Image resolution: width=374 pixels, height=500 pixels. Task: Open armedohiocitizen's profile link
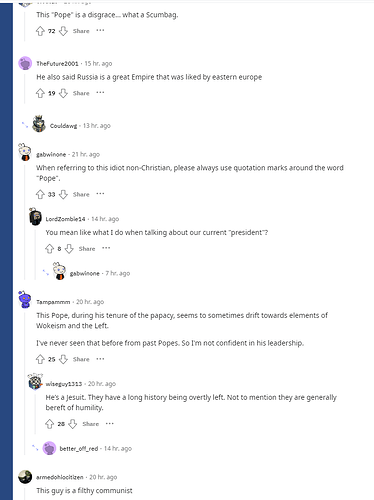point(60,477)
